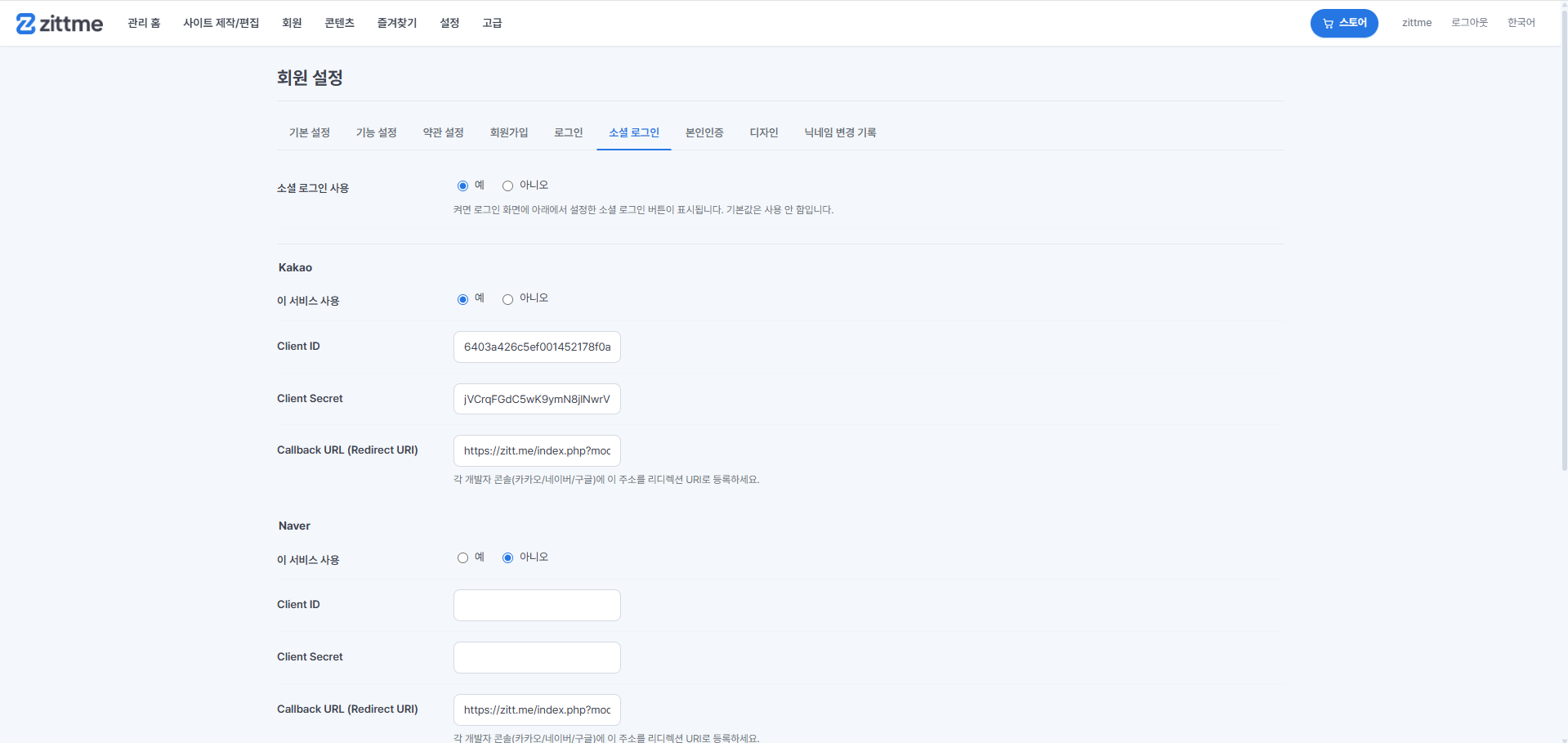Expand the 한국어 language selector
Screen dimensions: 1568x743
click(1521, 23)
